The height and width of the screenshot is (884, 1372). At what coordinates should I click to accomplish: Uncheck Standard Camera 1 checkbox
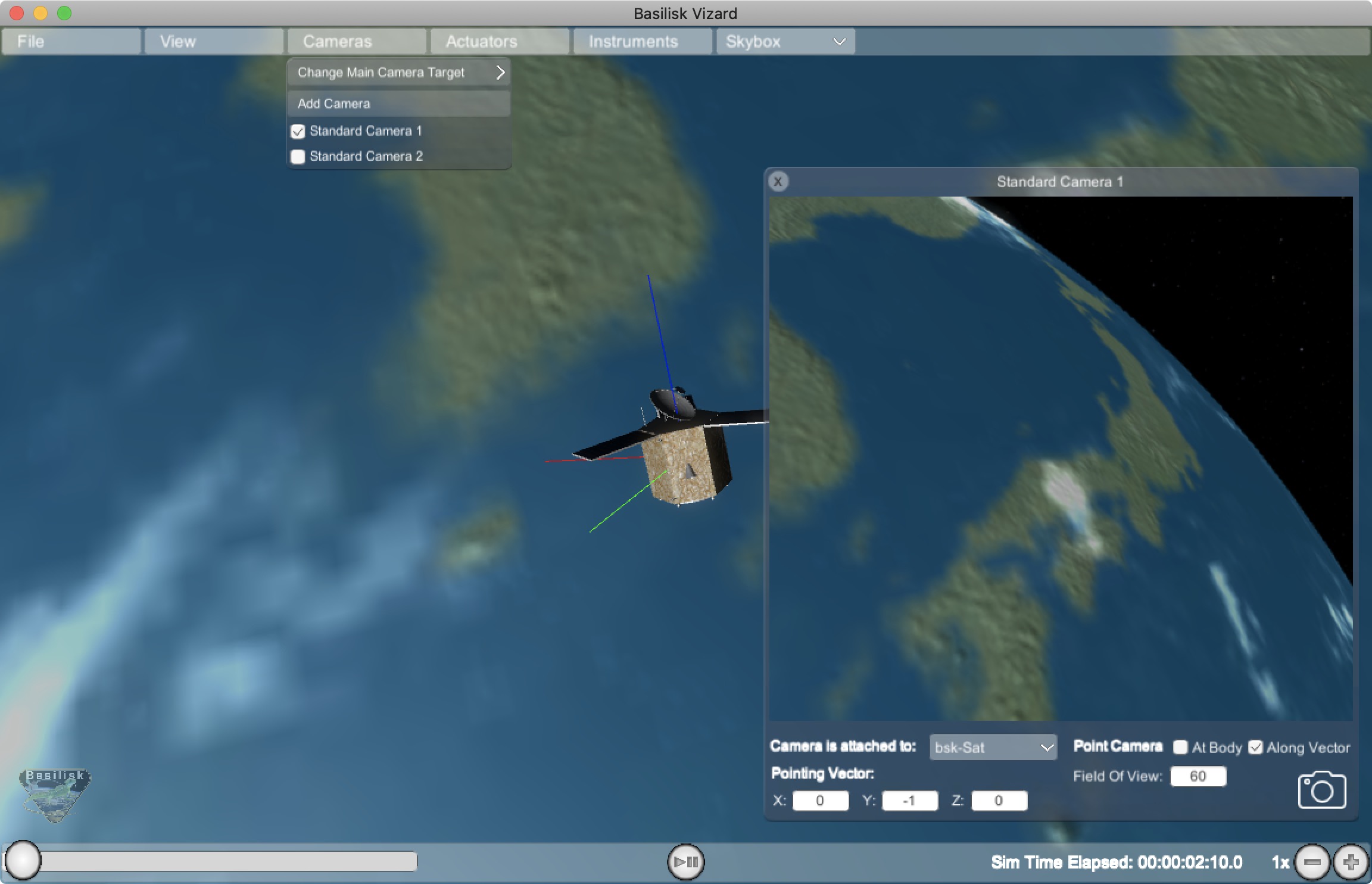pyautogui.click(x=298, y=131)
